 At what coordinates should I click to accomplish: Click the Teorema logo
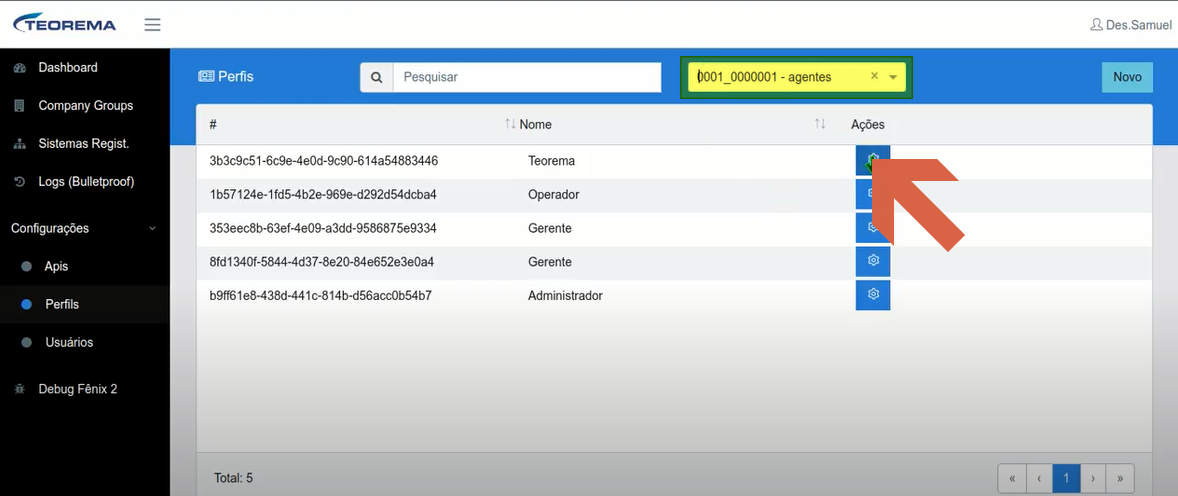65,24
